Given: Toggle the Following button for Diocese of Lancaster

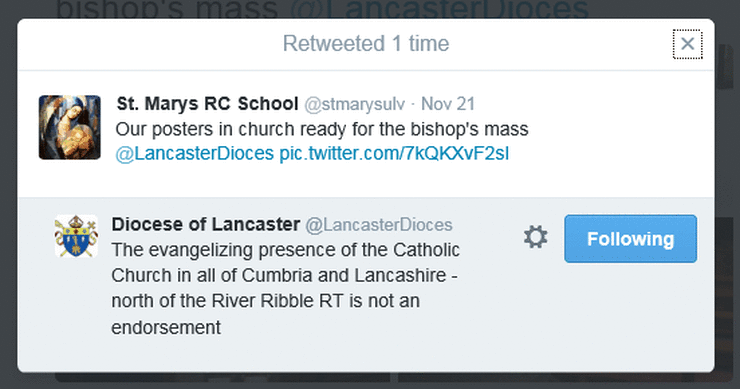Looking at the screenshot, I should [630, 239].
